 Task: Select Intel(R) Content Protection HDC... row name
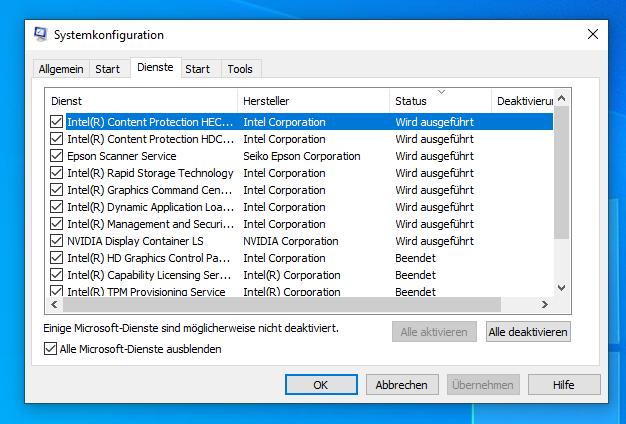pyautogui.click(x=151, y=139)
